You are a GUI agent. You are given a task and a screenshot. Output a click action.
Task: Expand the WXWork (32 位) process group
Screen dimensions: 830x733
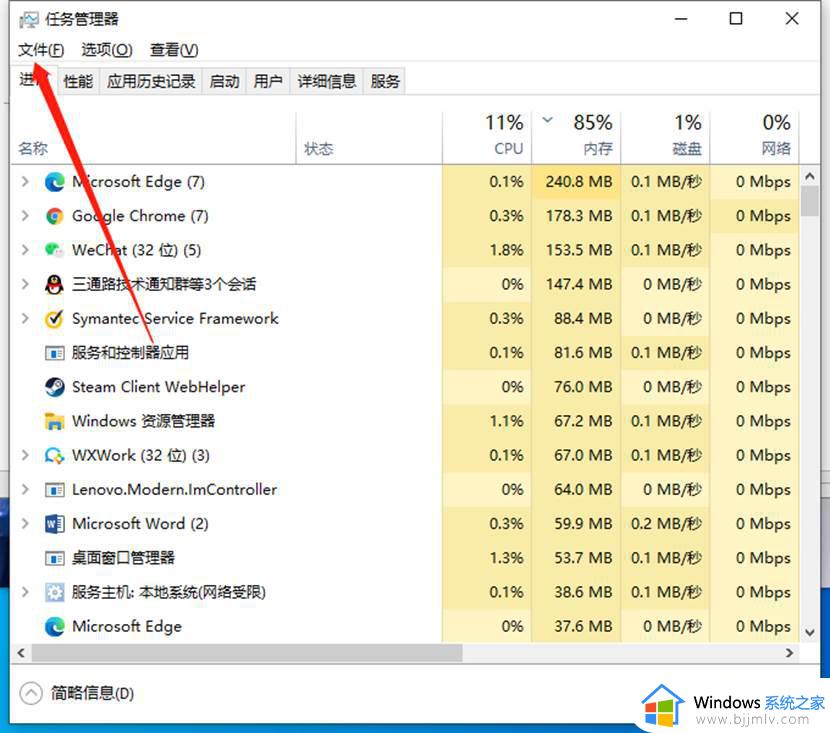(25, 455)
